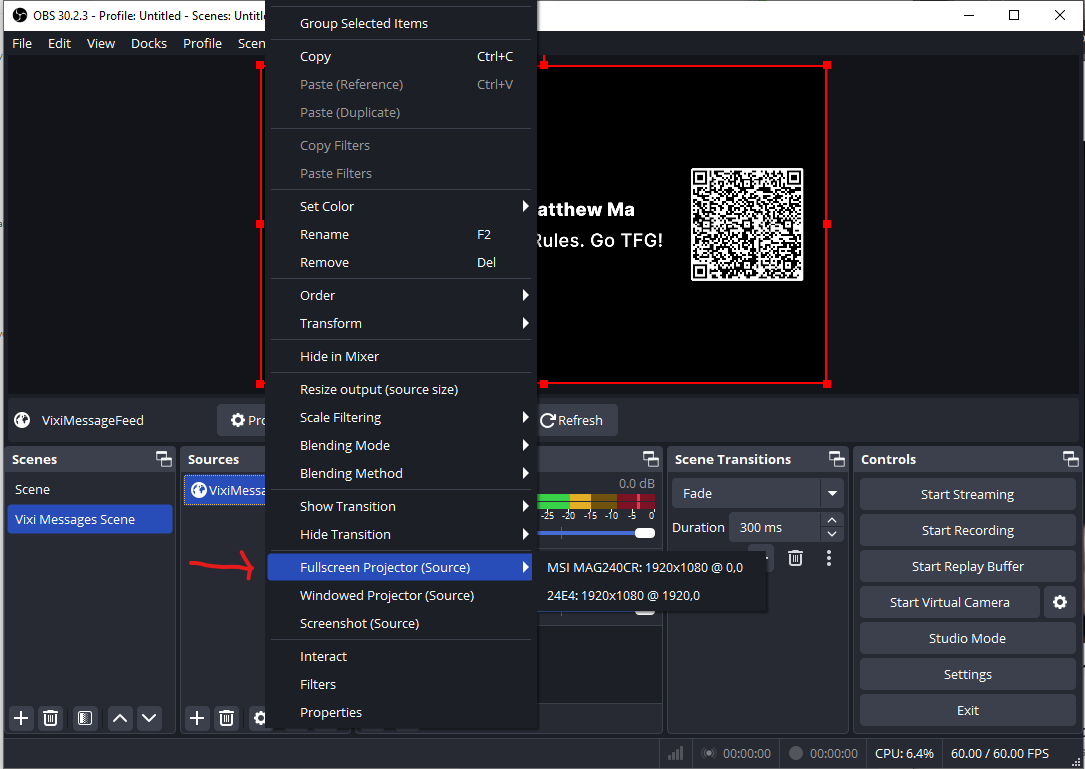Click Group Selected Items
Viewport: 1085px width, 769px height.
tap(401, 24)
